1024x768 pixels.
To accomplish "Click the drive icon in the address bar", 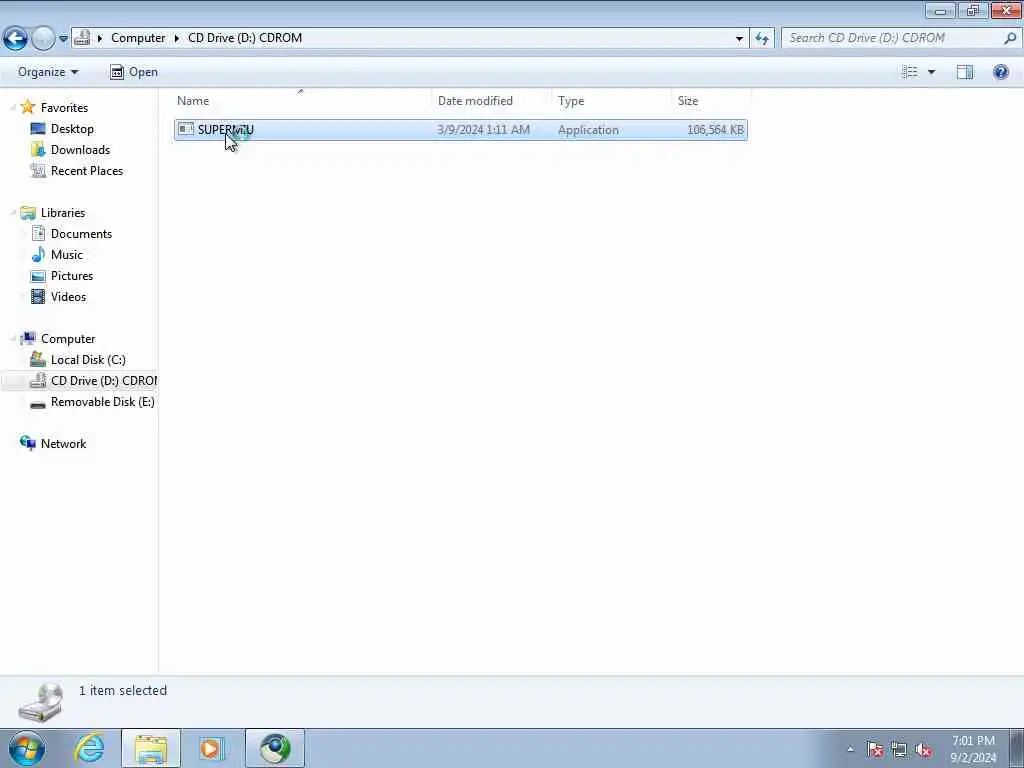I will pos(82,38).
